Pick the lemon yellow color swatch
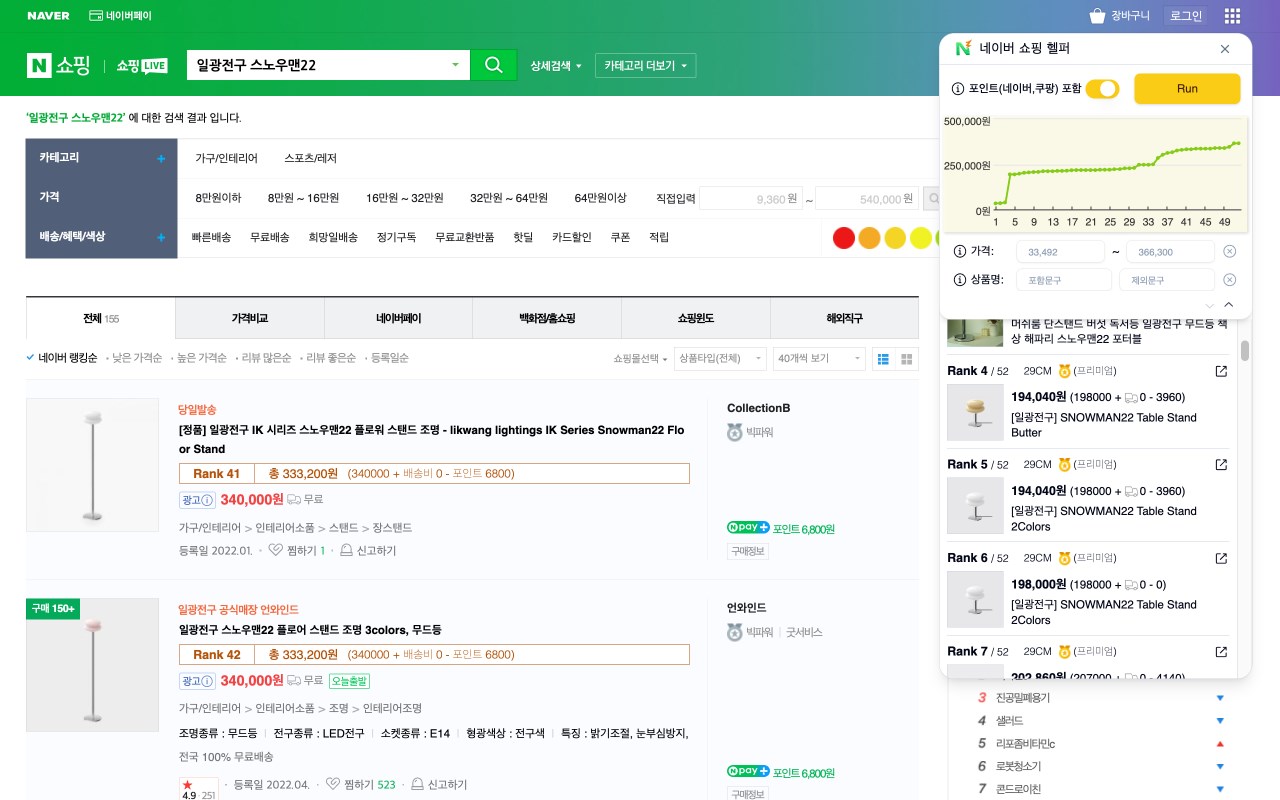Image resolution: width=1280 pixels, height=800 pixels. 921,238
